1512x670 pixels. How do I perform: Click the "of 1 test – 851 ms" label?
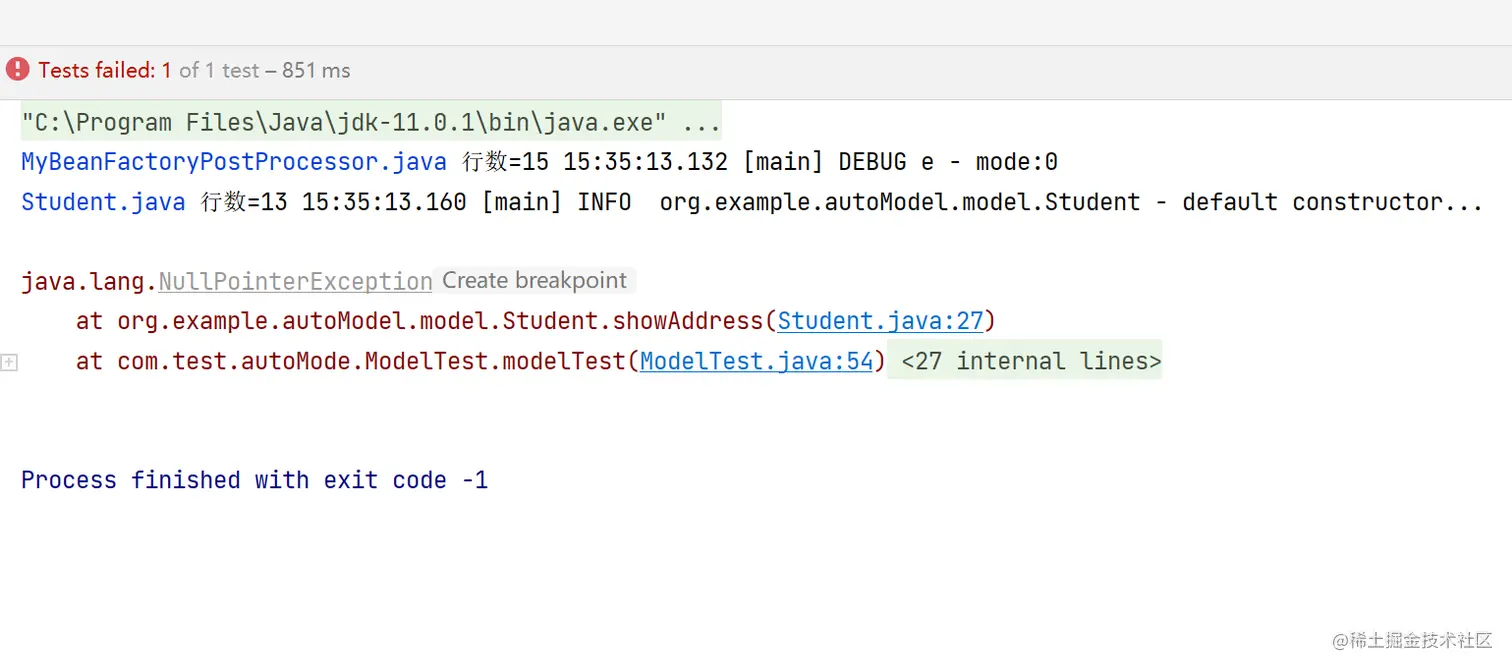coord(265,70)
